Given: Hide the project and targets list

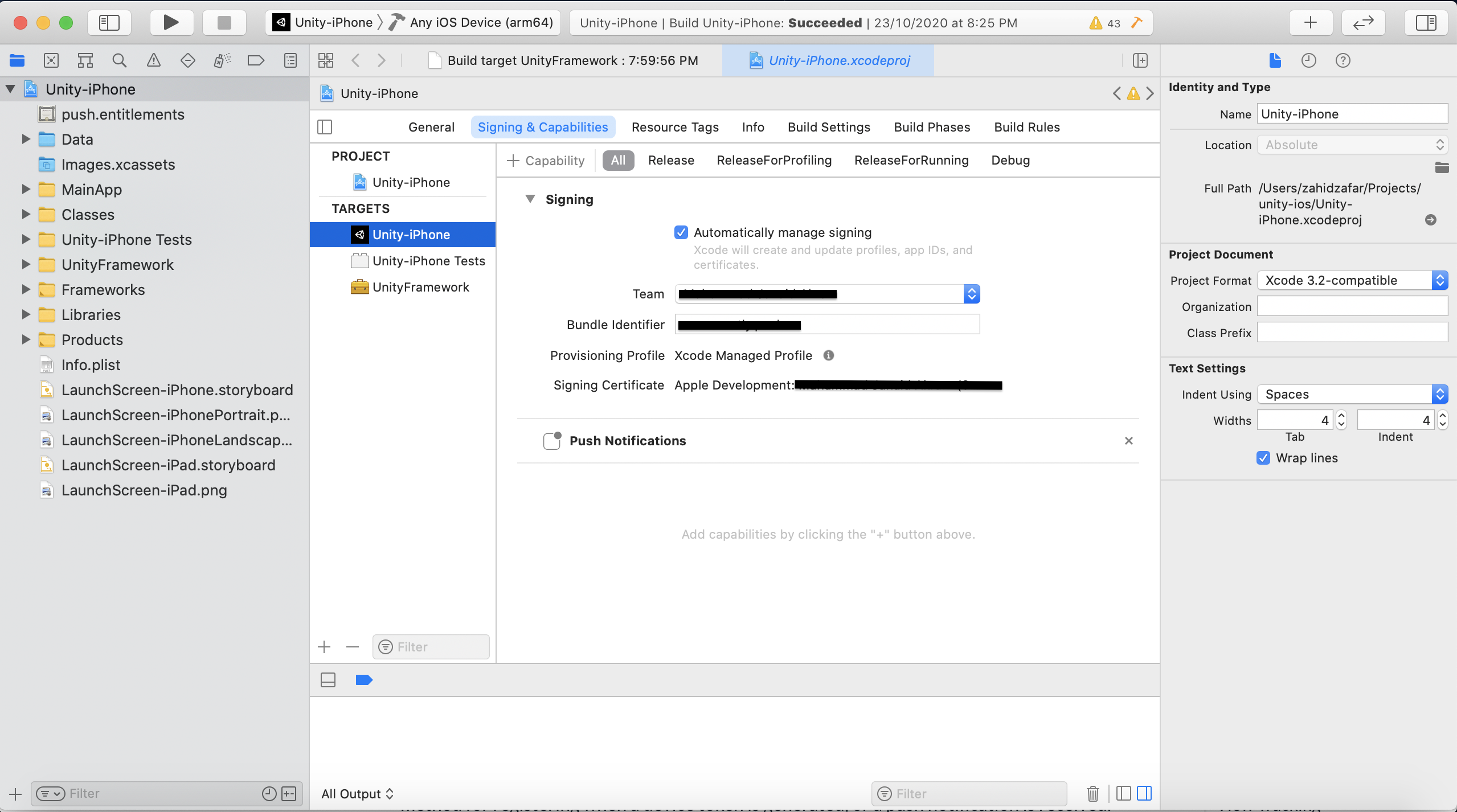Looking at the screenshot, I should (325, 127).
